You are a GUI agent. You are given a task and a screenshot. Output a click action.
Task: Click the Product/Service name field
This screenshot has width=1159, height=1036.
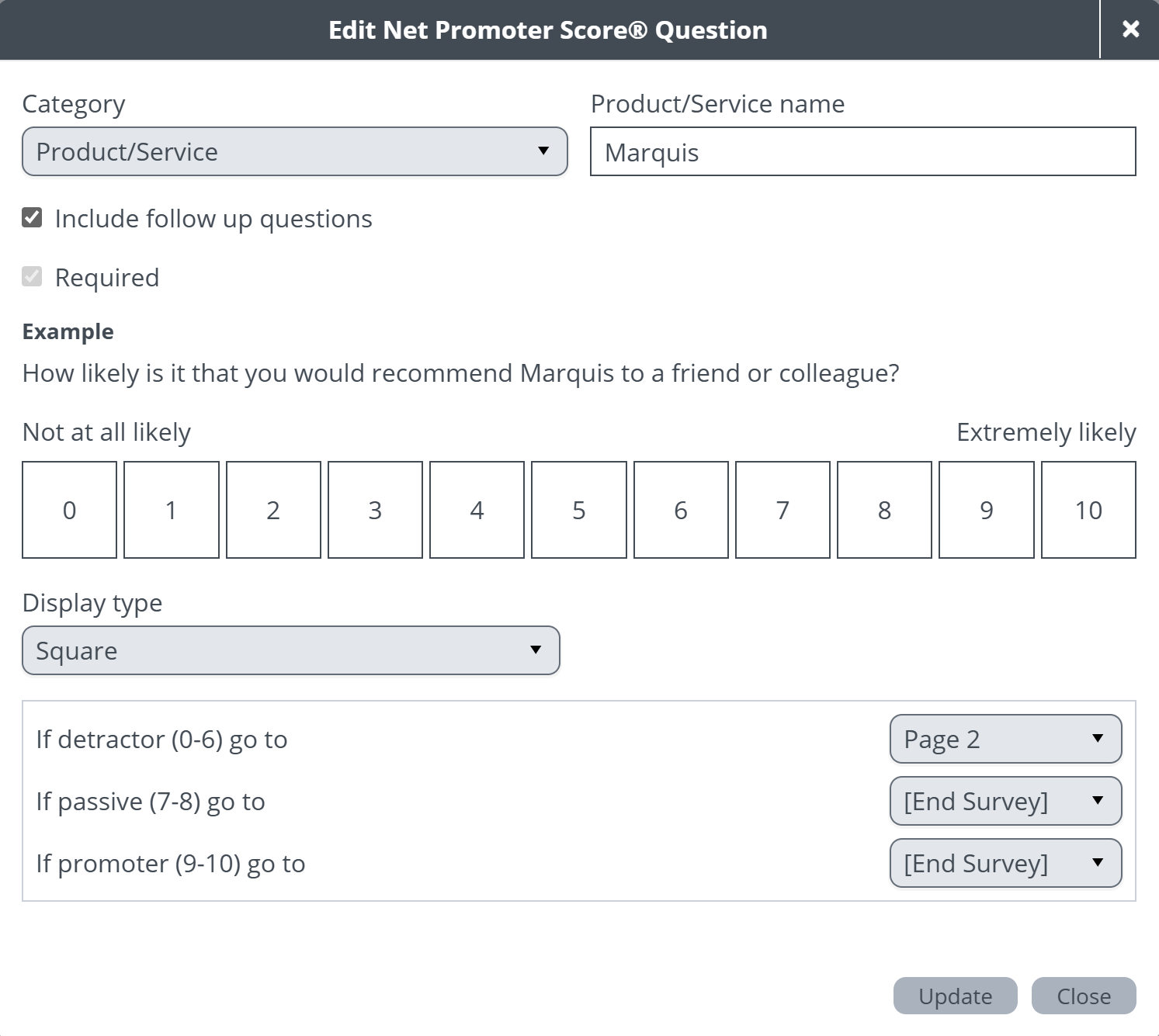coord(863,151)
